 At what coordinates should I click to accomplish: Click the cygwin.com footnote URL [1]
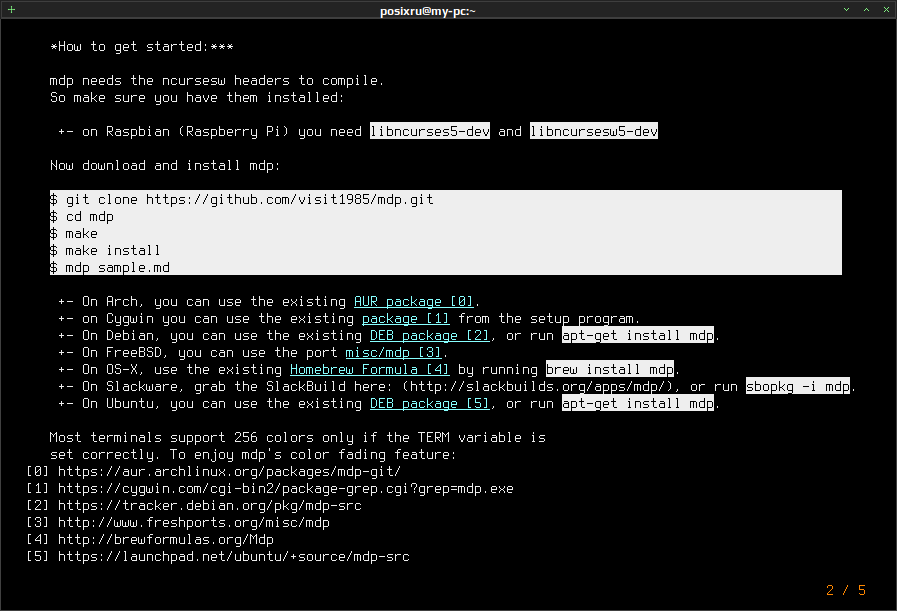pos(285,489)
